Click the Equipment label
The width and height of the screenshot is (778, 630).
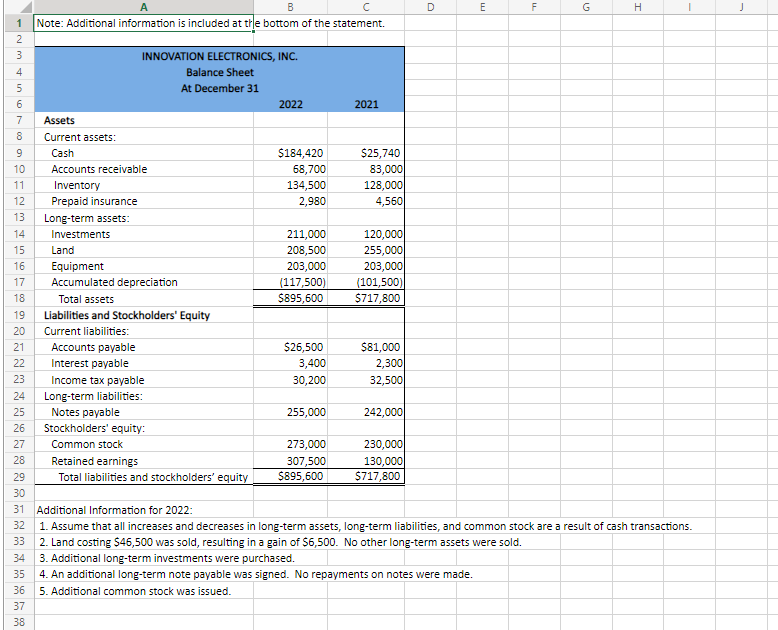(77, 266)
